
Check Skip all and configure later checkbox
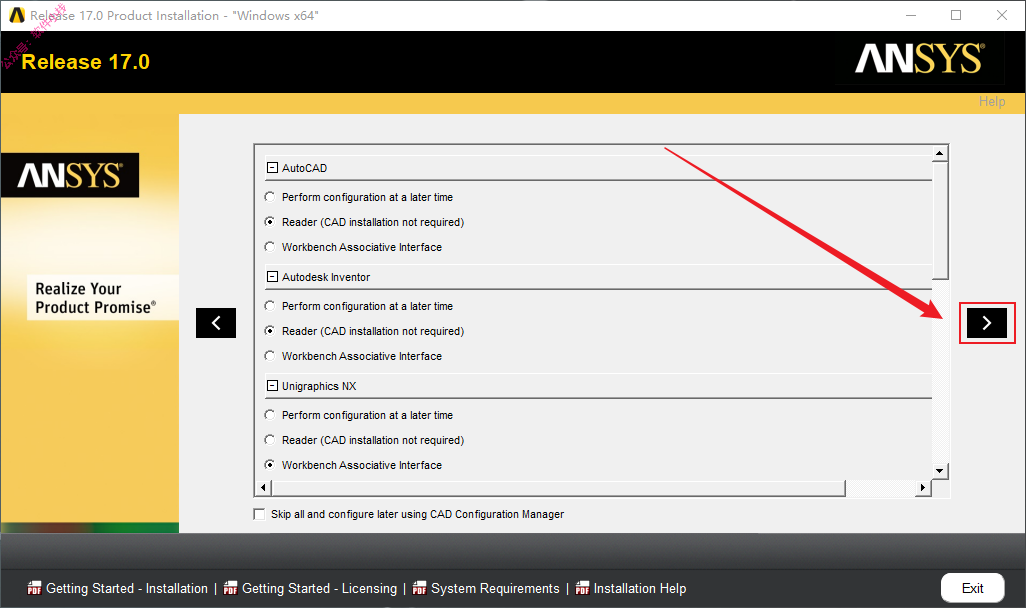[259, 514]
